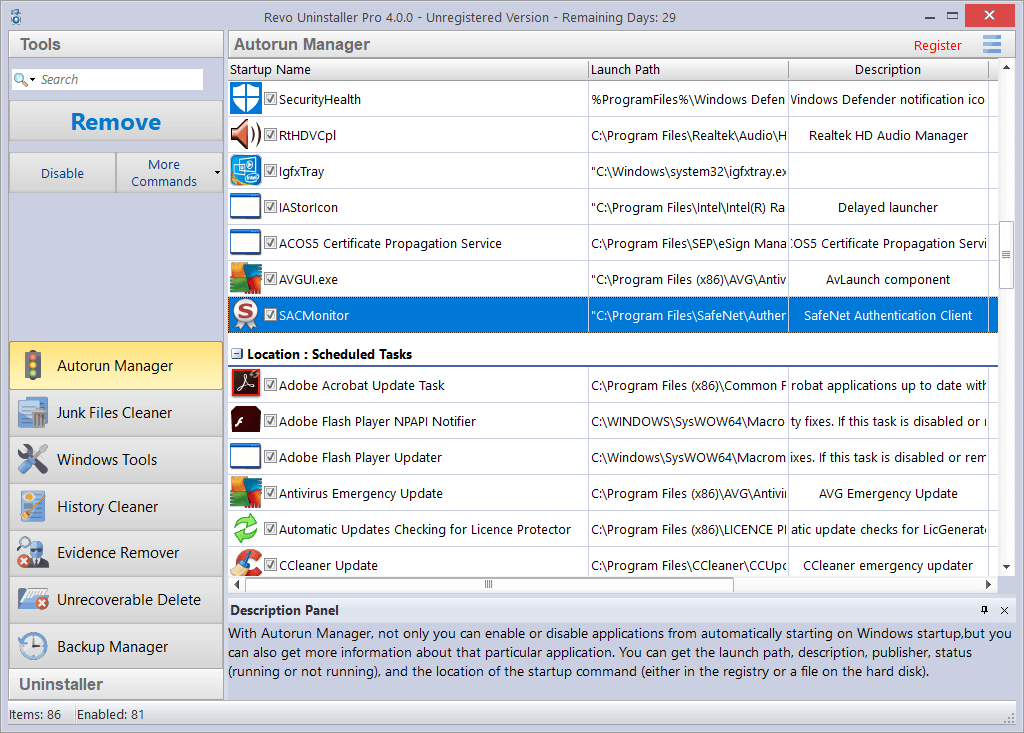Click the Adobe Flash Player NPAPI Notifier icon
Viewport: 1024px width, 733px height.
point(246,420)
